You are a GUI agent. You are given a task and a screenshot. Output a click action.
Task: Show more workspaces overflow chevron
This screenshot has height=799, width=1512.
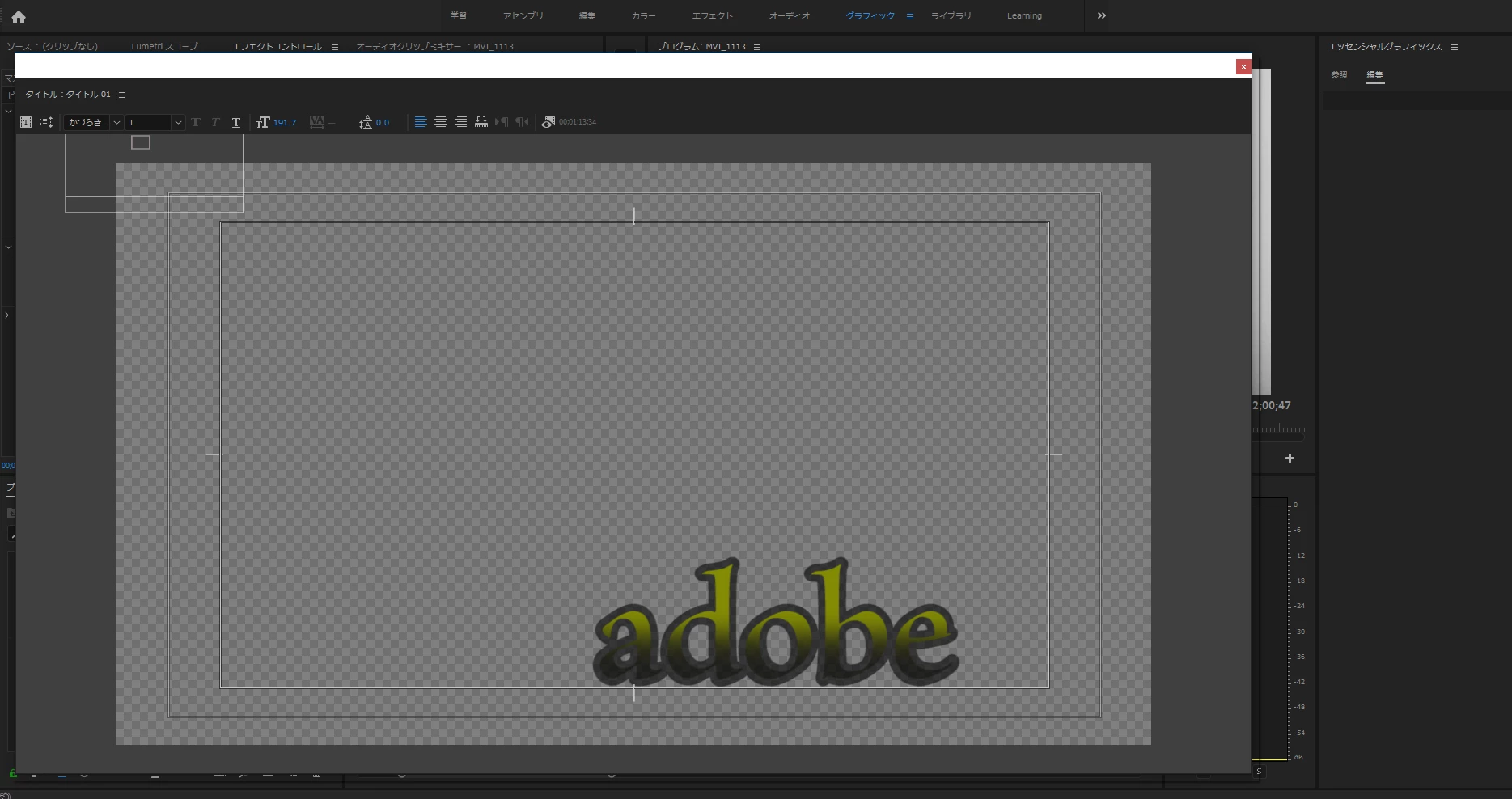click(x=1101, y=15)
